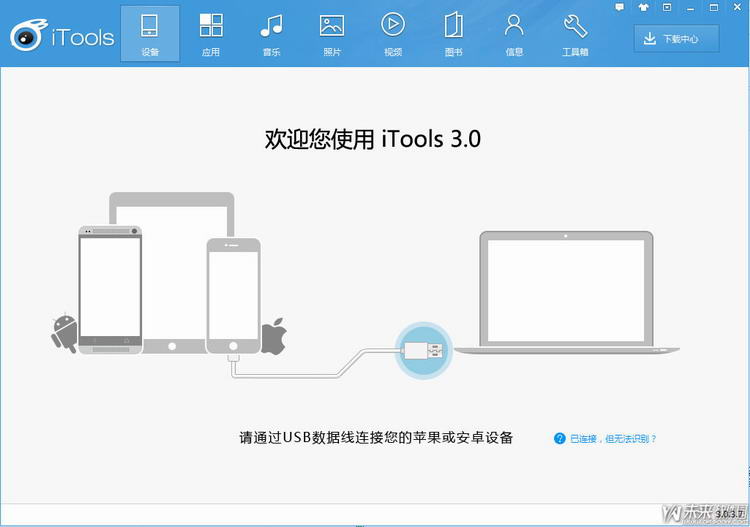Open the 设备 (Device) tab
The height and width of the screenshot is (527, 750).
point(150,34)
